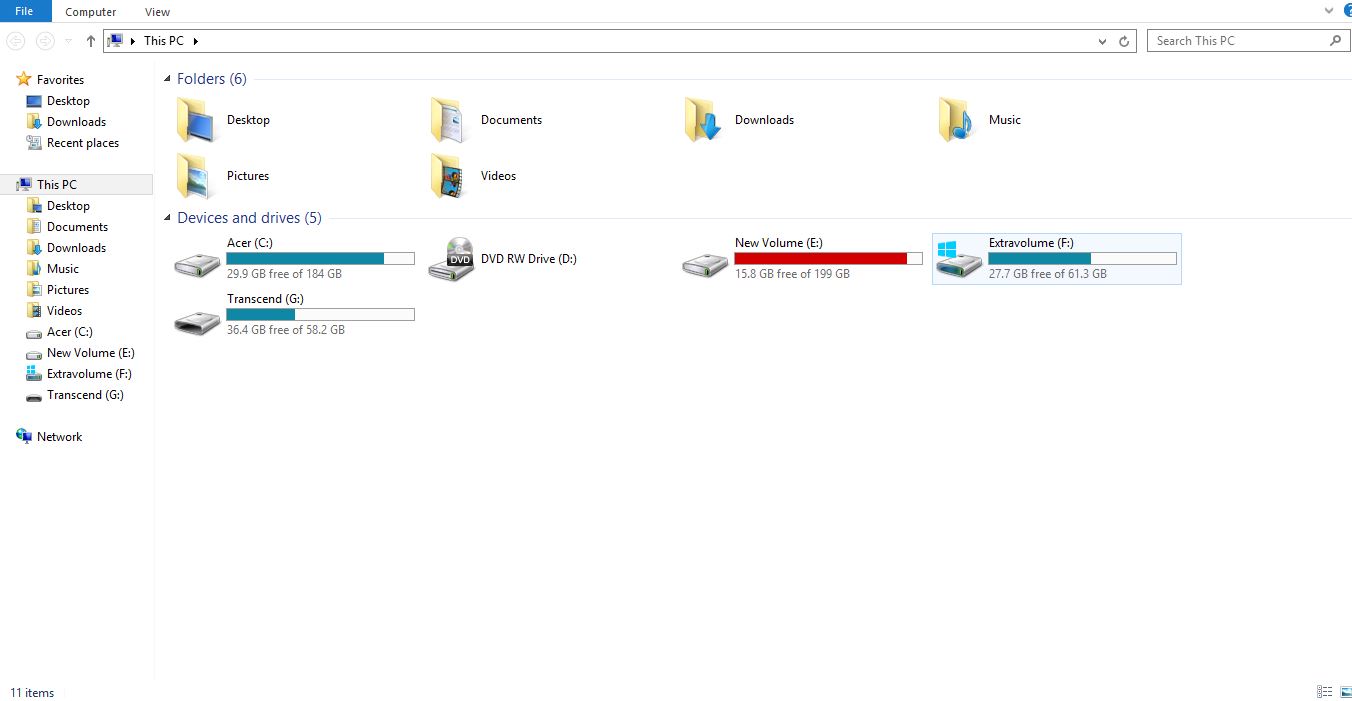1352x701 pixels.
Task: Open the View ribbon tab
Action: coord(157,12)
